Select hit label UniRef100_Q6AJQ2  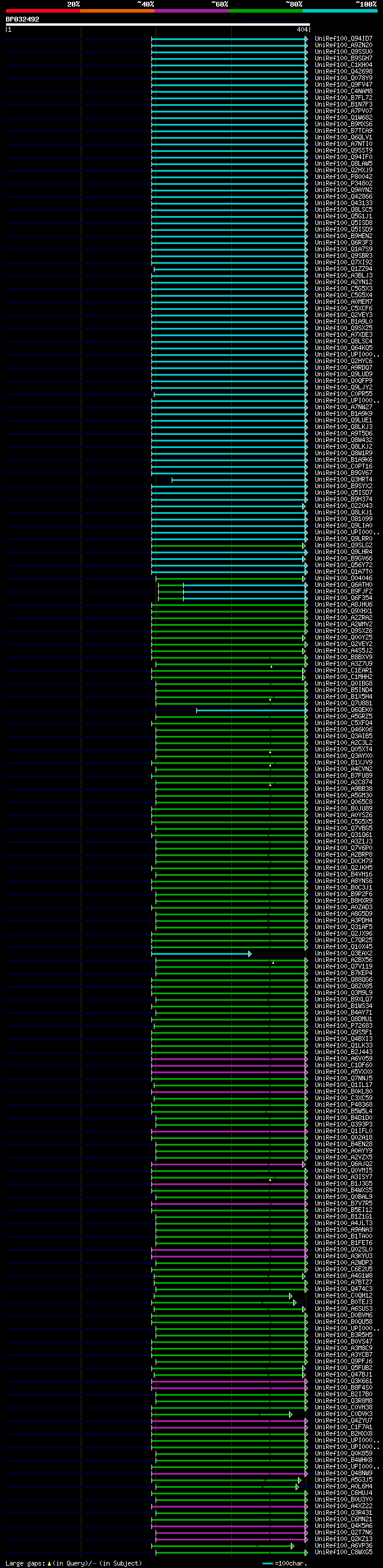(x=344, y=1164)
